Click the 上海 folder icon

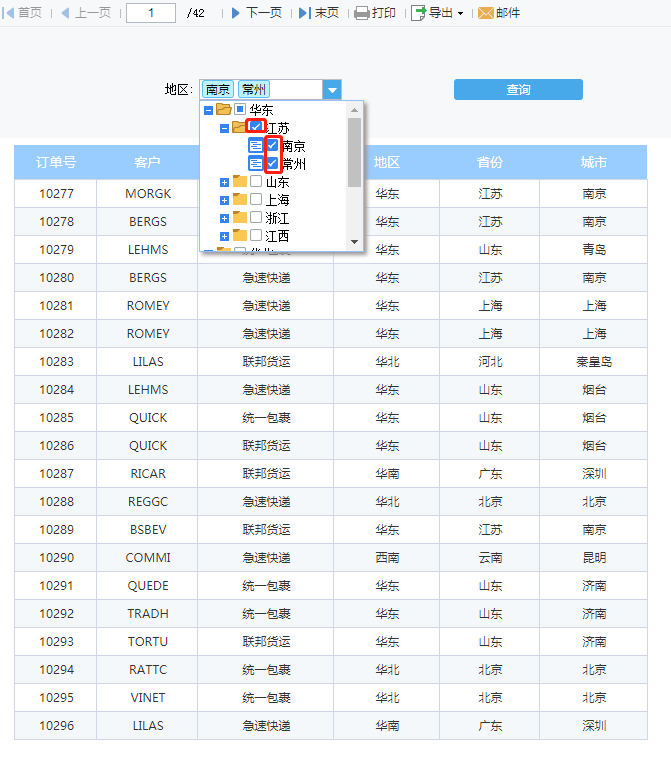(x=240, y=199)
